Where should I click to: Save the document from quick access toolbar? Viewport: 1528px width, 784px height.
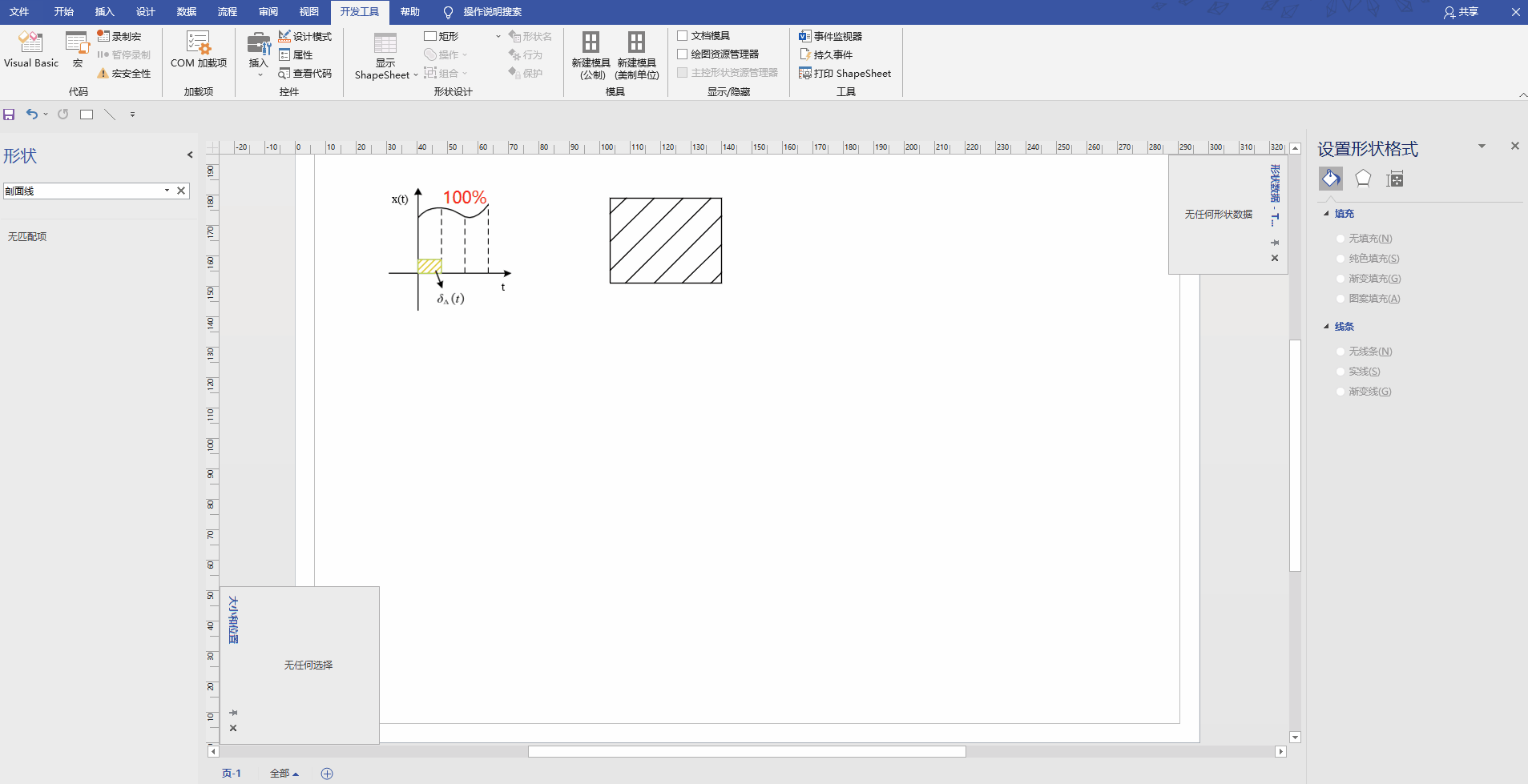(10, 115)
